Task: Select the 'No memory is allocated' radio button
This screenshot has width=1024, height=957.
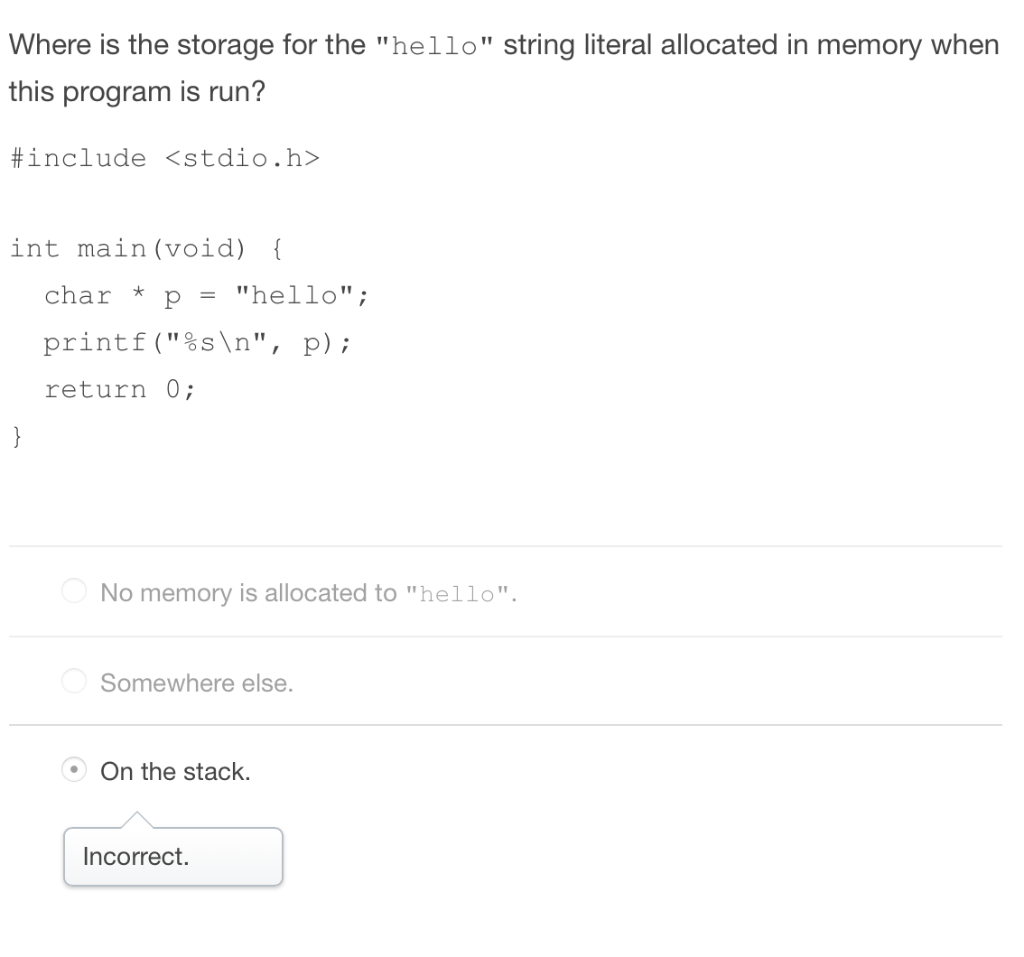Action: [x=73, y=592]
